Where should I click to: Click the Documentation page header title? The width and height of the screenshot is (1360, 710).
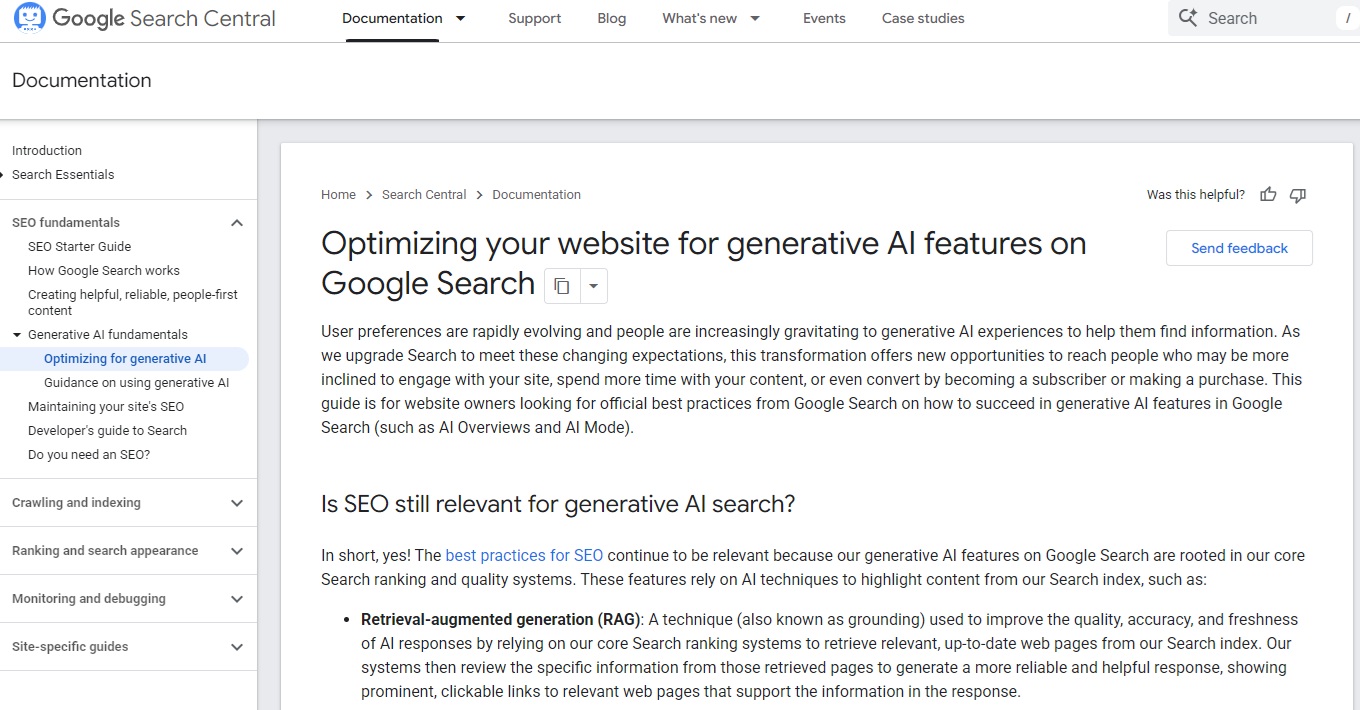[82, 80]
